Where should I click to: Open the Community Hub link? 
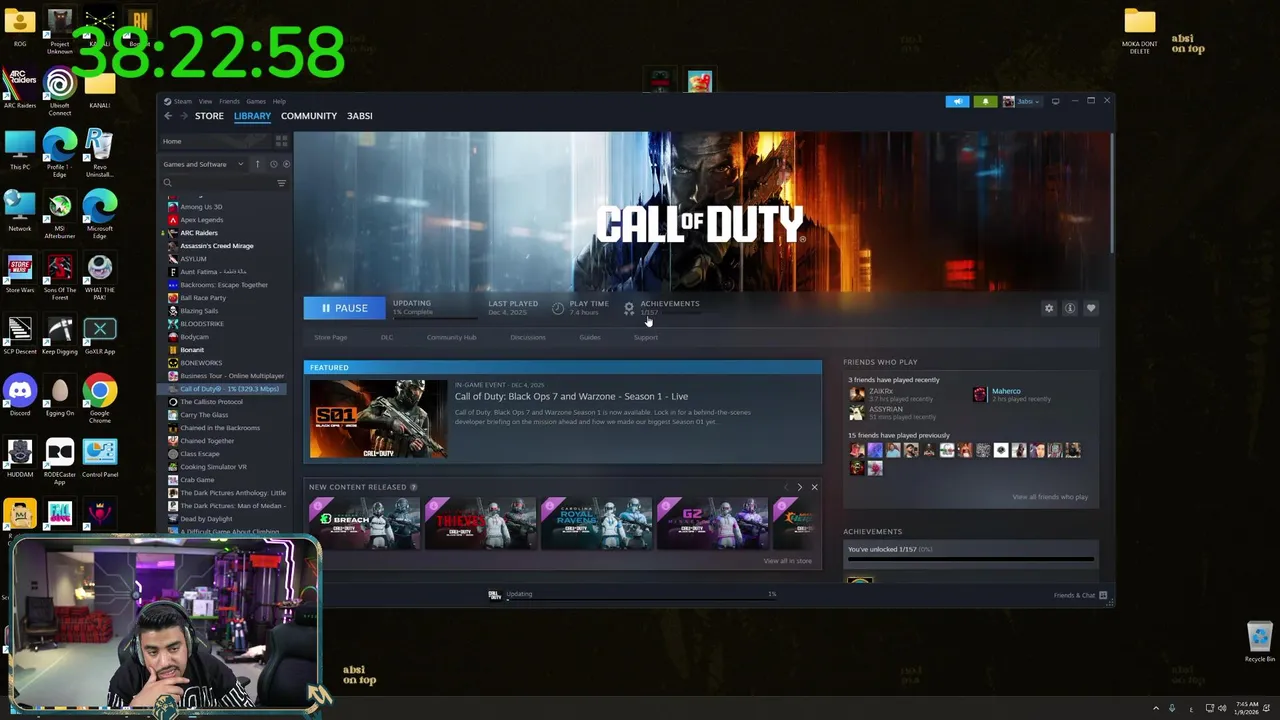click(x=451, y=337)
